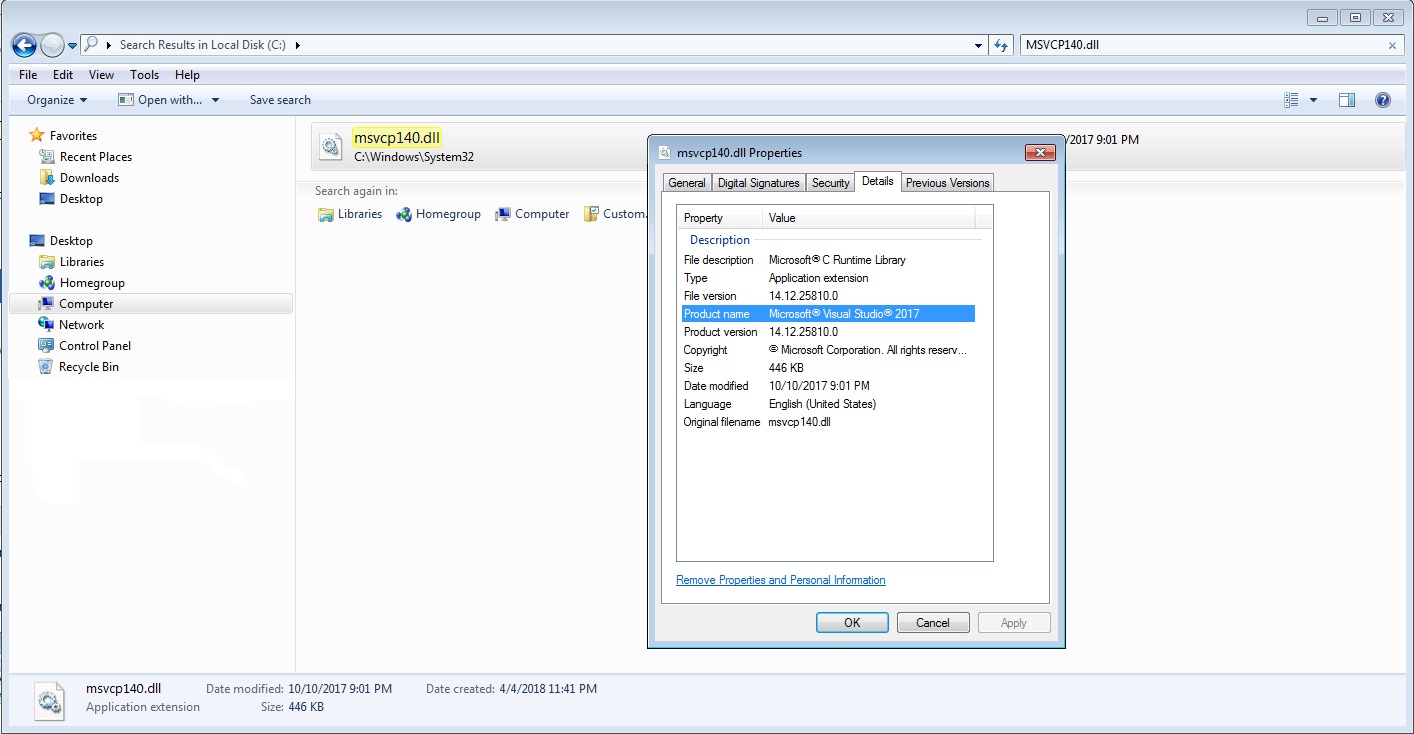1414x734 pixels.
Task: Clear the MSVCP140.dll search box
Action: click(x=1393, y=45)
